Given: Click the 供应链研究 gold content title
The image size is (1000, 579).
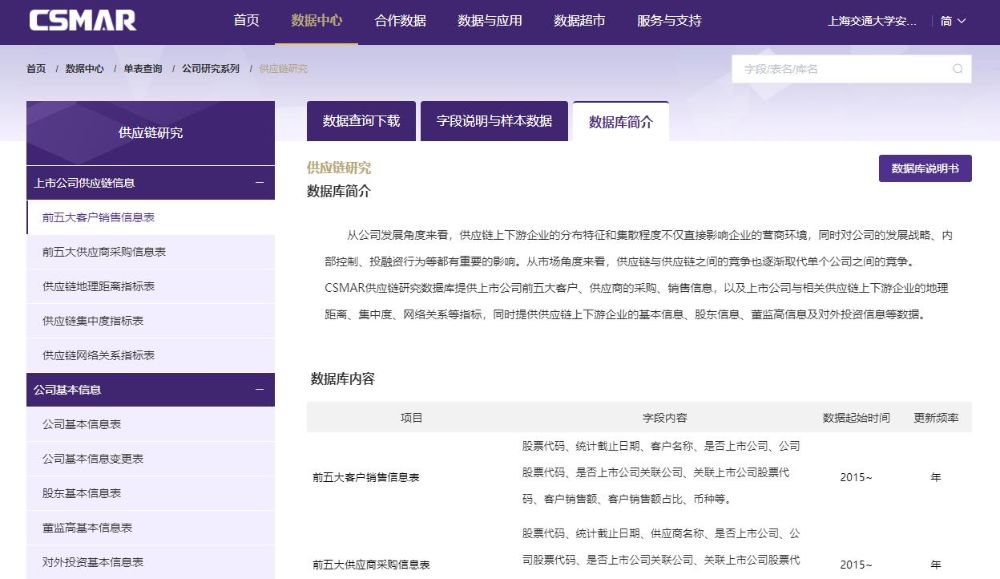Looking at the screenshot, I should point(339,168).
